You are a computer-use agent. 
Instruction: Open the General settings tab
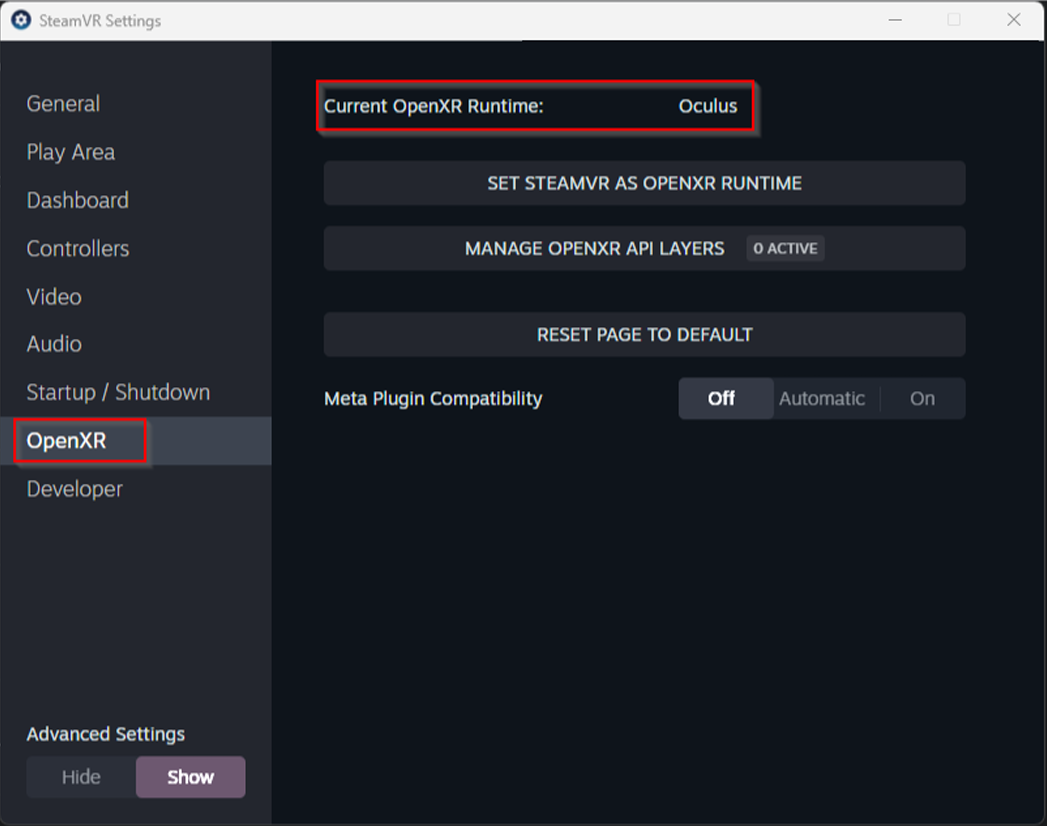63,104
